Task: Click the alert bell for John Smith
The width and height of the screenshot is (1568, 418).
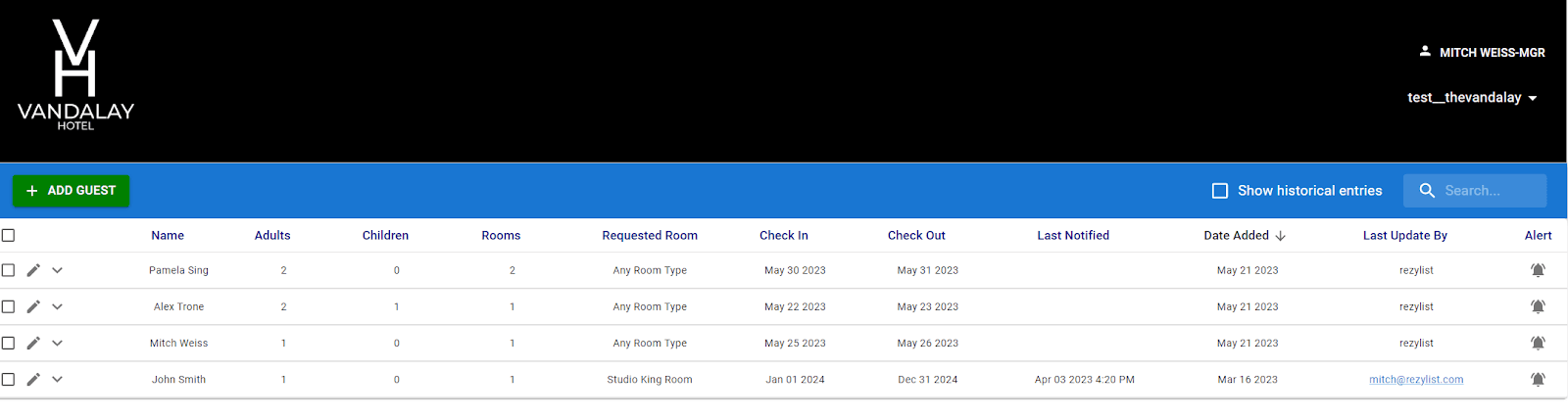Action: click(1538, 379)
